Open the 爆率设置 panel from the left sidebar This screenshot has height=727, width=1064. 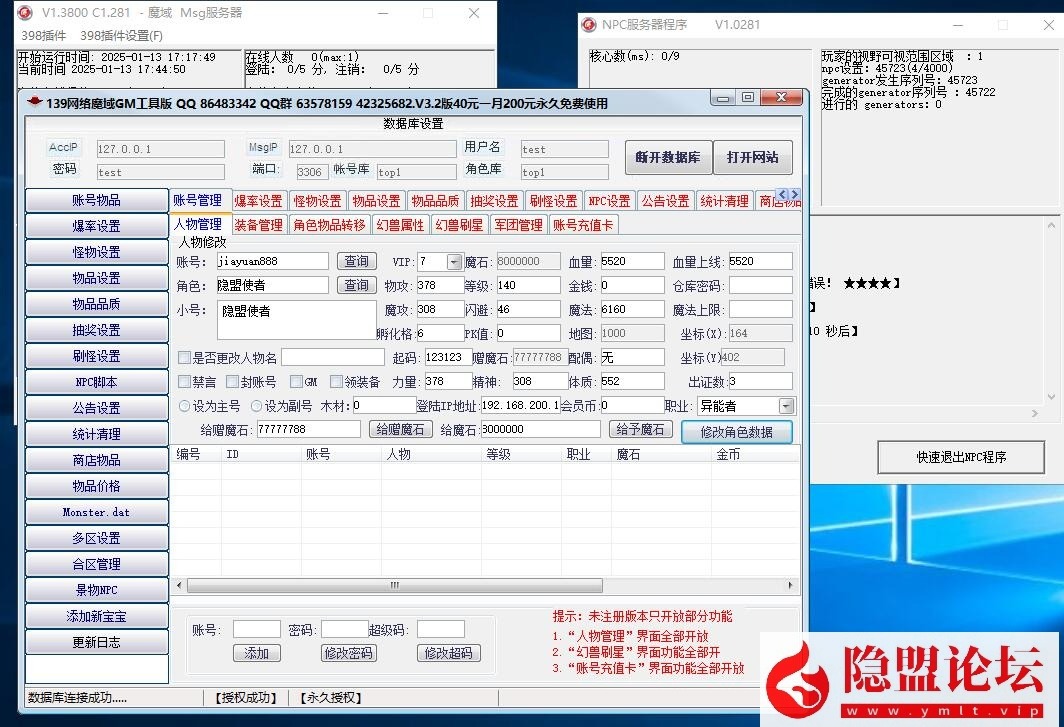[96, 226]
